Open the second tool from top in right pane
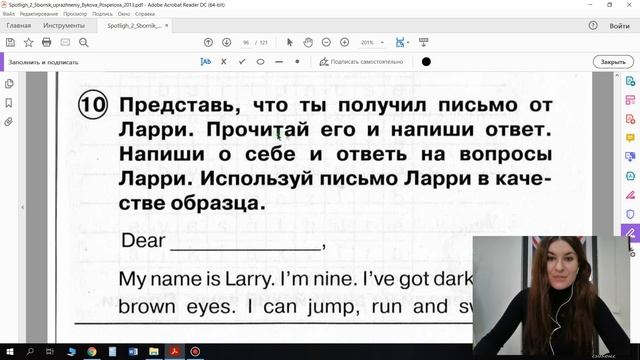640x360 pixels. 630,100
